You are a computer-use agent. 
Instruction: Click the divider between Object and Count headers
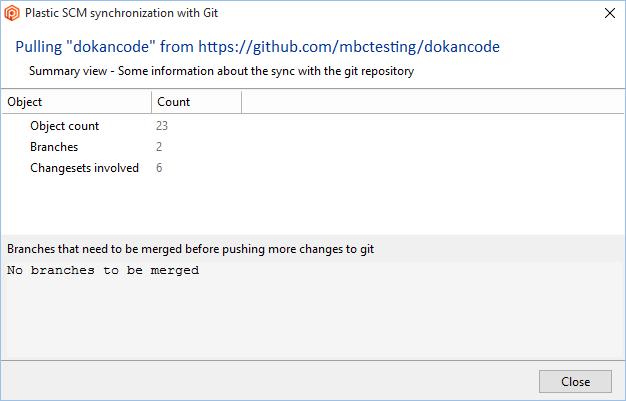pos(152,102)
